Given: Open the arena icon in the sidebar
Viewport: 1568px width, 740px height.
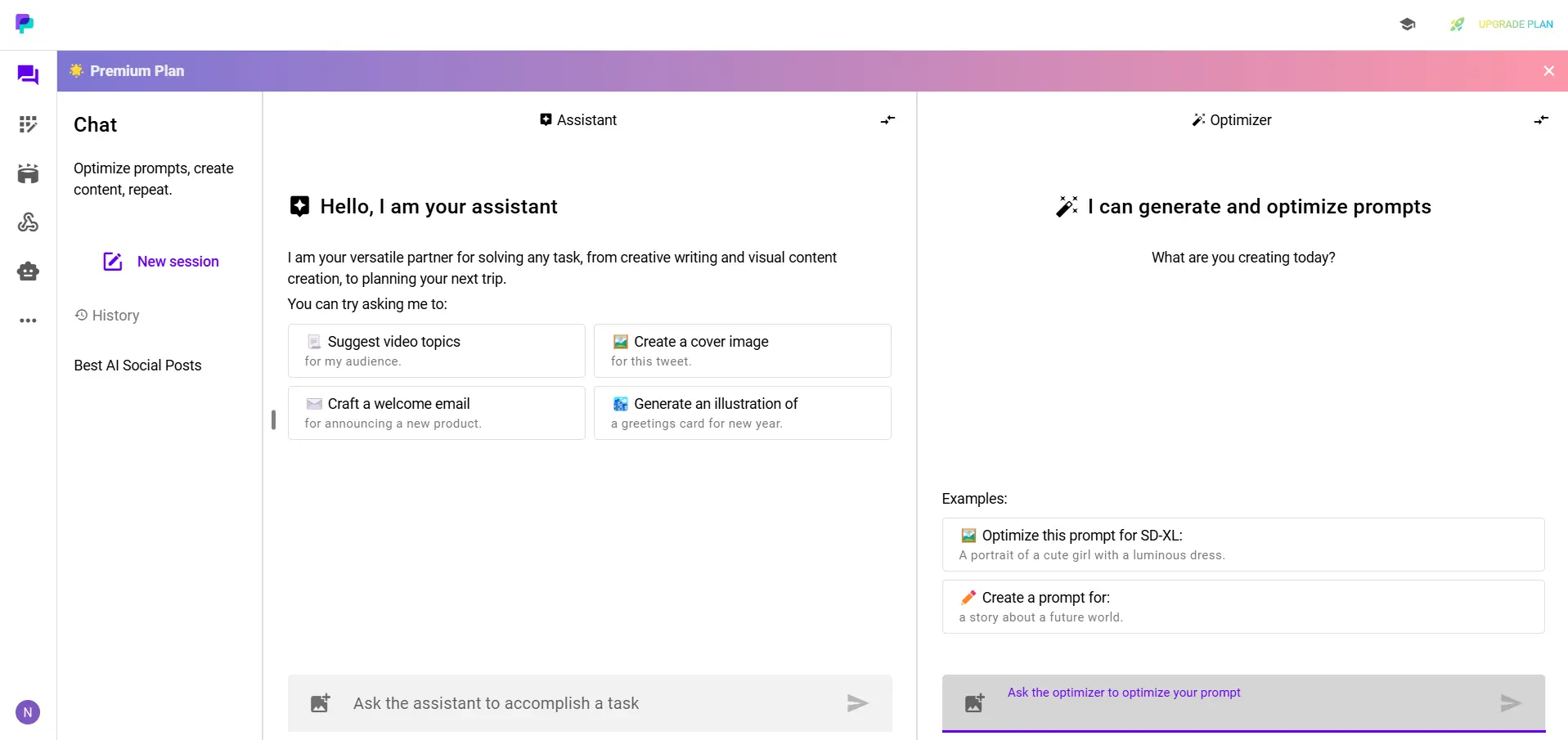Looking at the screenshot, I should click(29, 173).
